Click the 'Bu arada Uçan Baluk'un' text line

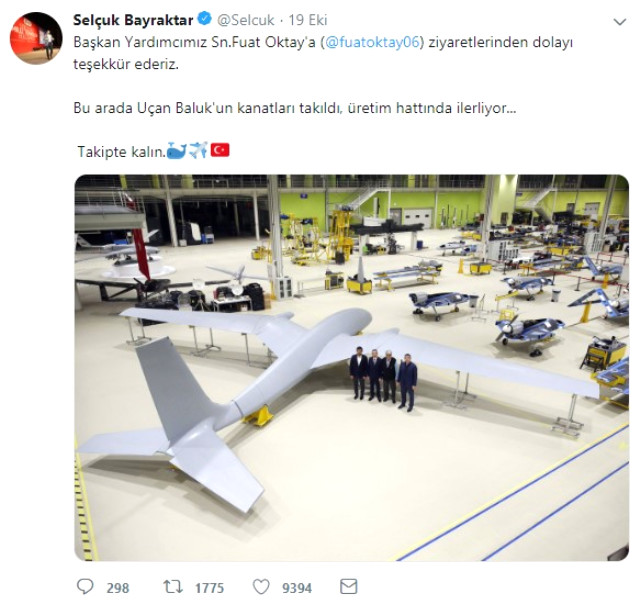click(295, 108)
